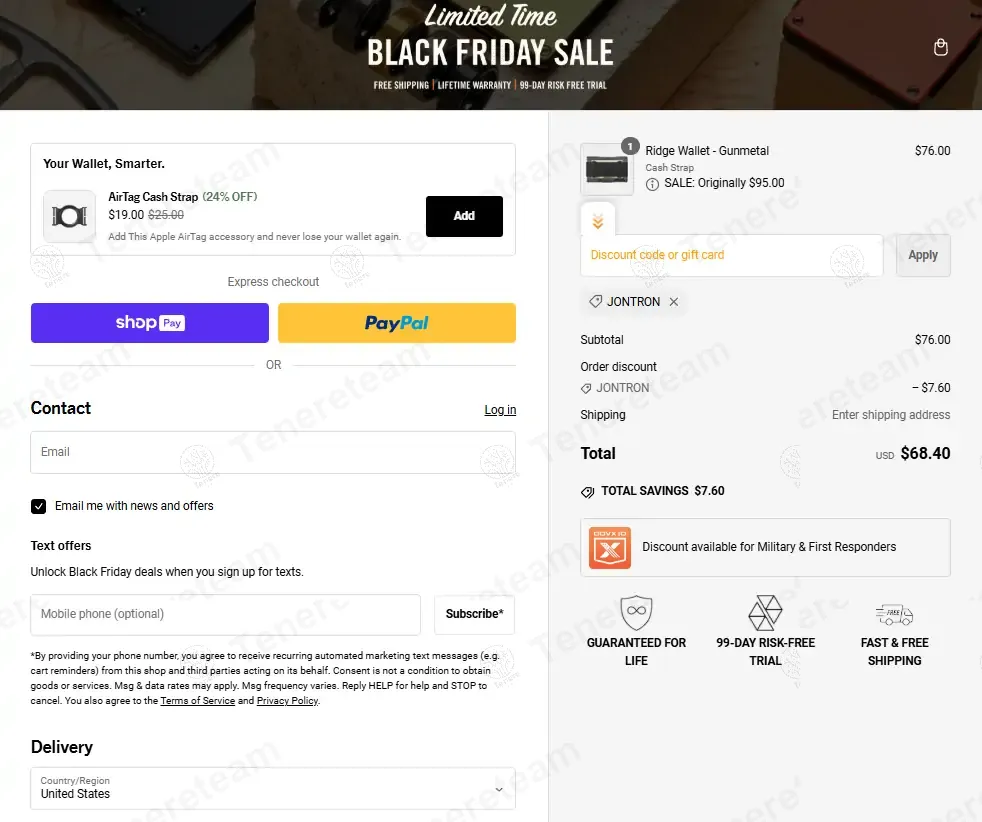This screenshot has height=822, width=982.
Task: Open the shopping bag cart icon
Action: point(940,48)
